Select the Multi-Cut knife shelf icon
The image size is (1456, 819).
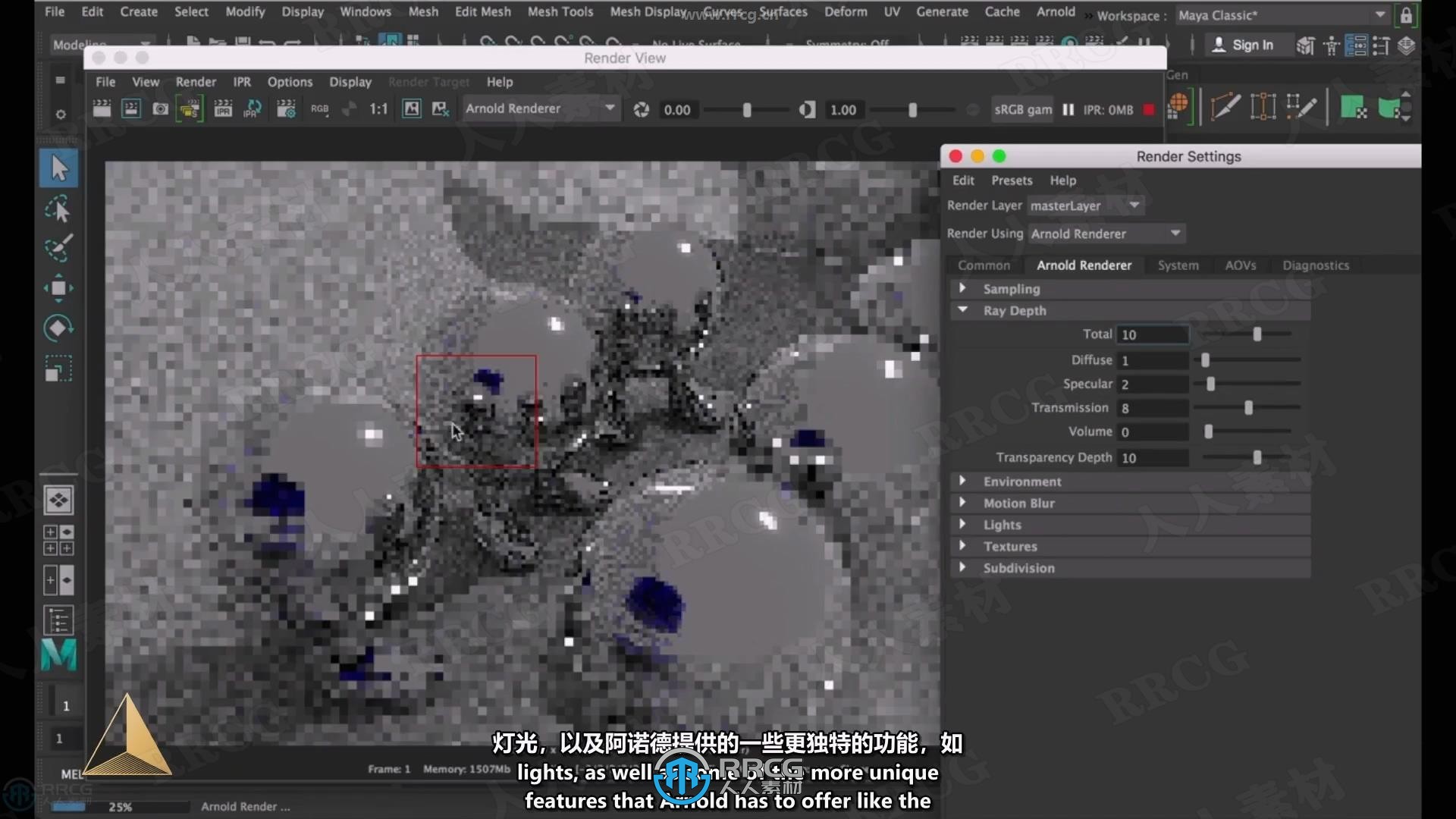pos(1225,107)
